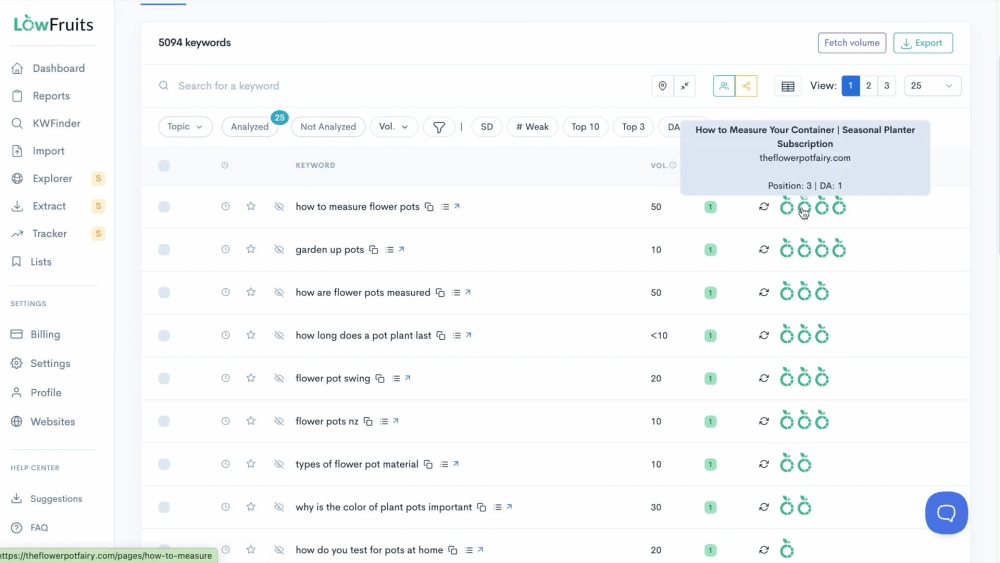Screen dimensions: 1000x563
Task: Open the Dashboard page from sidebar
Action: pyautogui.click(x=48, y=68)
